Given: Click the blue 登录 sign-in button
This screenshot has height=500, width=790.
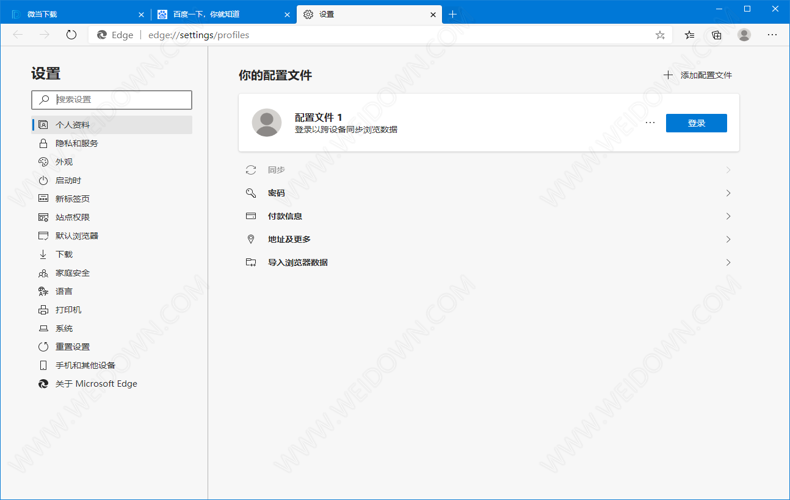Looking at the screenshot, I should pos(696,123).
